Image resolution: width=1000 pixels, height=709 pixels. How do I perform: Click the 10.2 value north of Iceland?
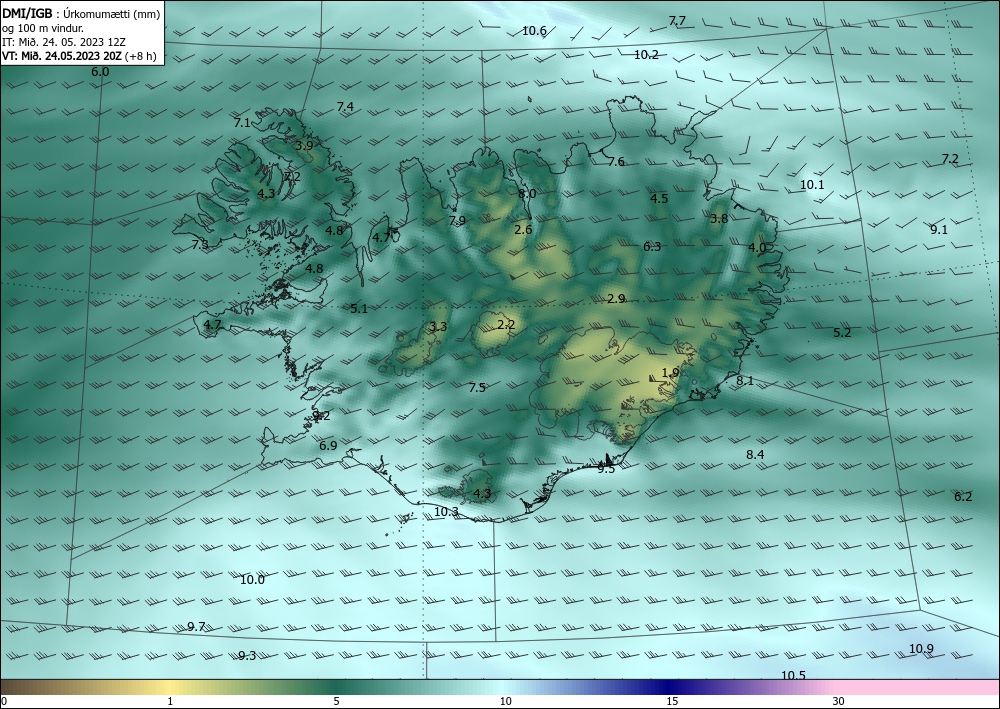point(646,55)
